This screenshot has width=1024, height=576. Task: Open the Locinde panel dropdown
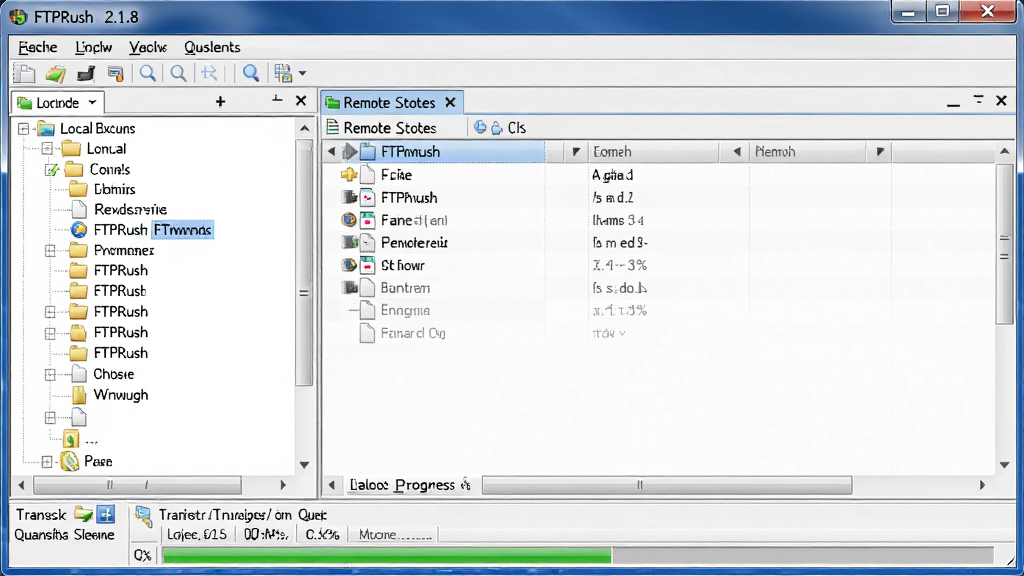click(x=92, y=103)
